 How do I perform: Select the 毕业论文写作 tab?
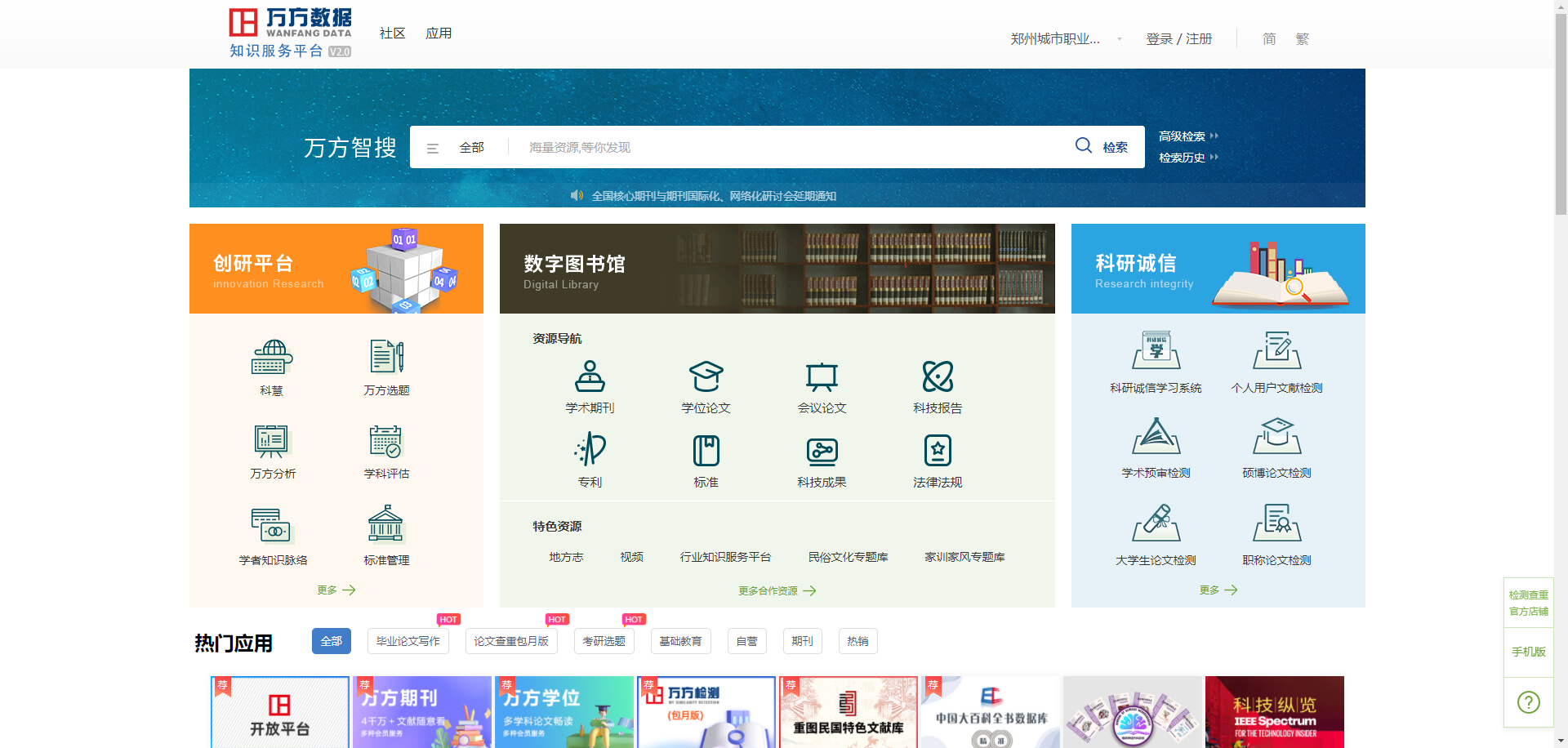(x=408, y=641)
